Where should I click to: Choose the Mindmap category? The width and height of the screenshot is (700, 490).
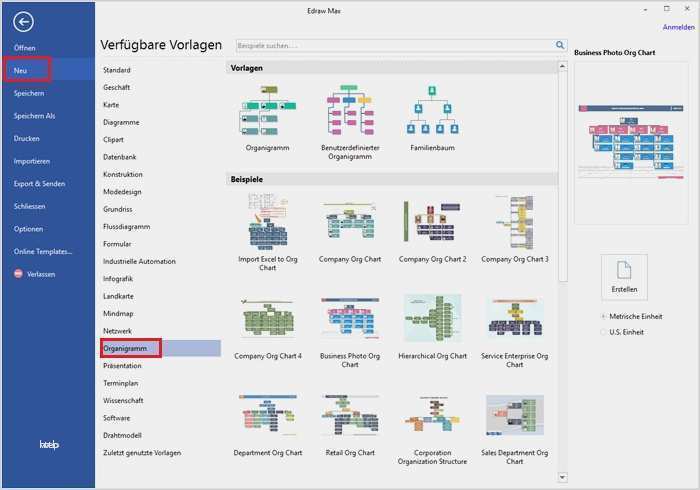point(118,314)
